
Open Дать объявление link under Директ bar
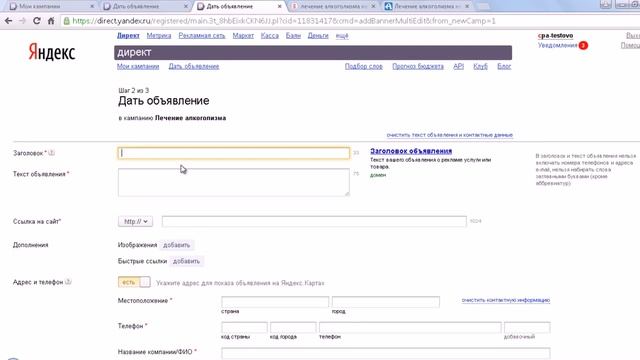194,66
